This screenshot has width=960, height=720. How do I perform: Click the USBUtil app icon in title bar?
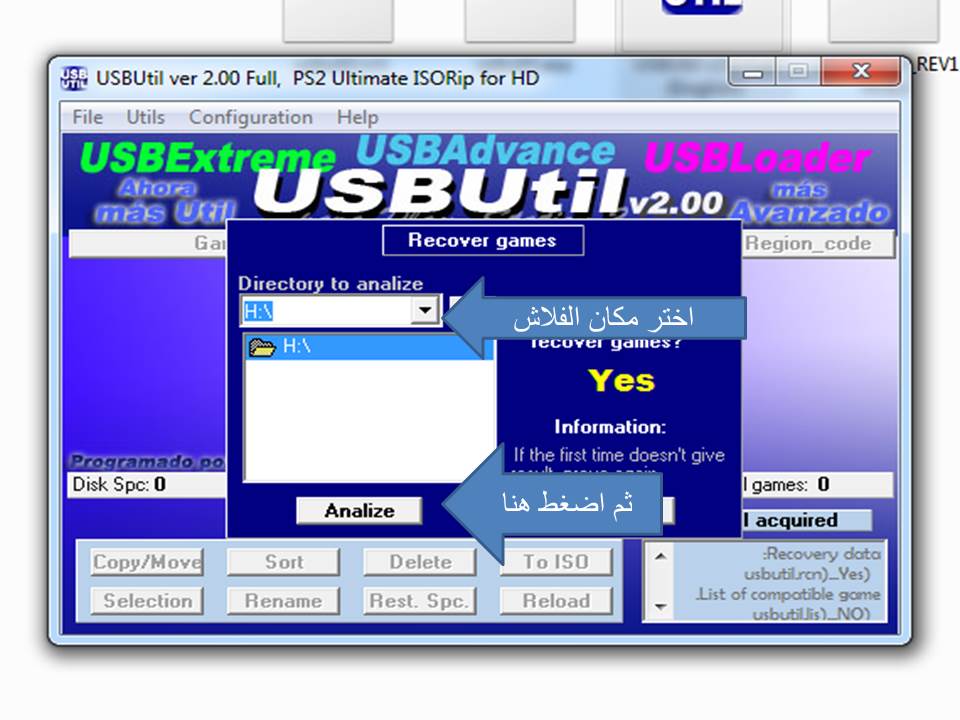[x=74, y=78]
